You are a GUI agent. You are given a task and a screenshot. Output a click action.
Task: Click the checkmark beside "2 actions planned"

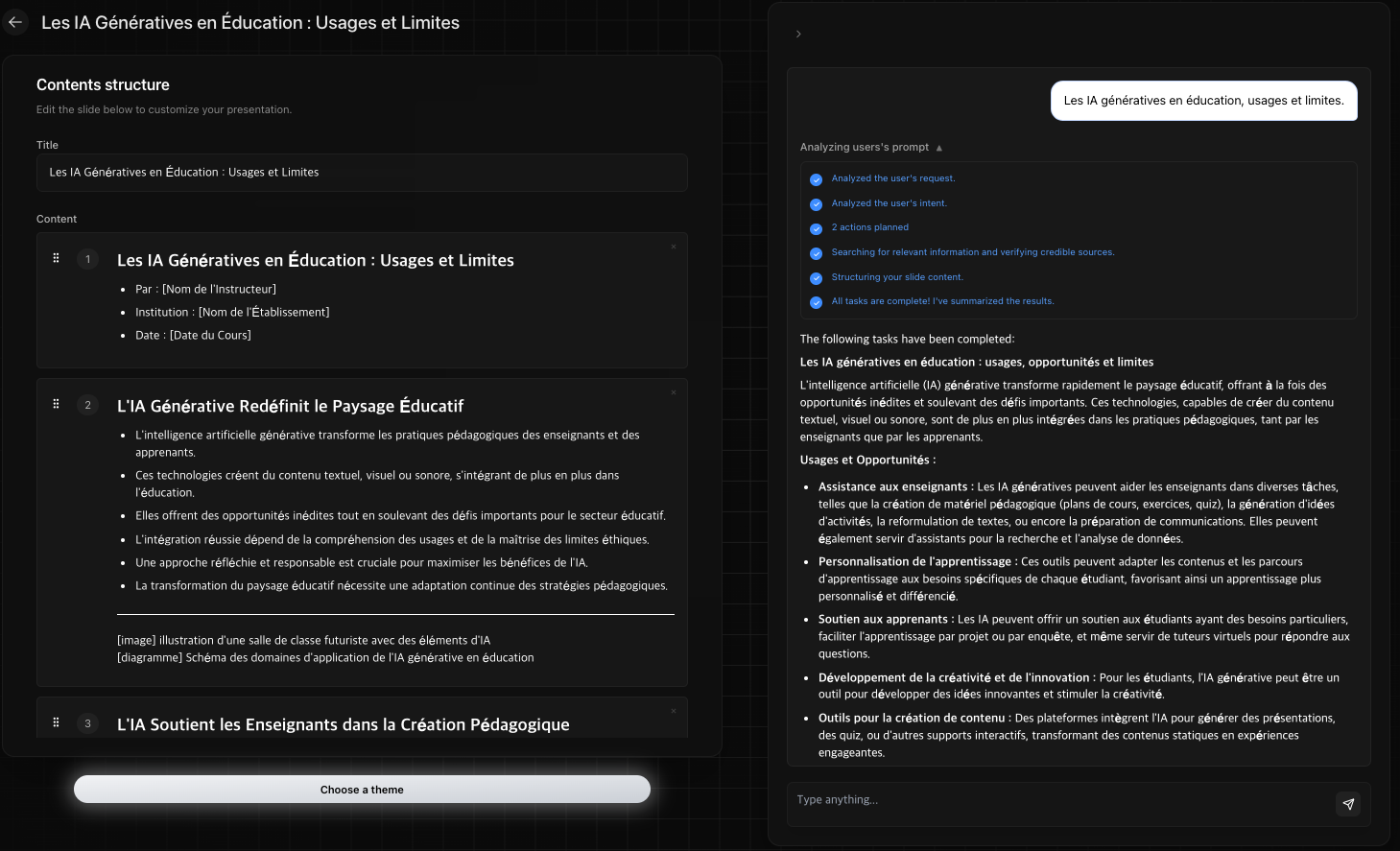pyautogui.click(x=816, y=228)
